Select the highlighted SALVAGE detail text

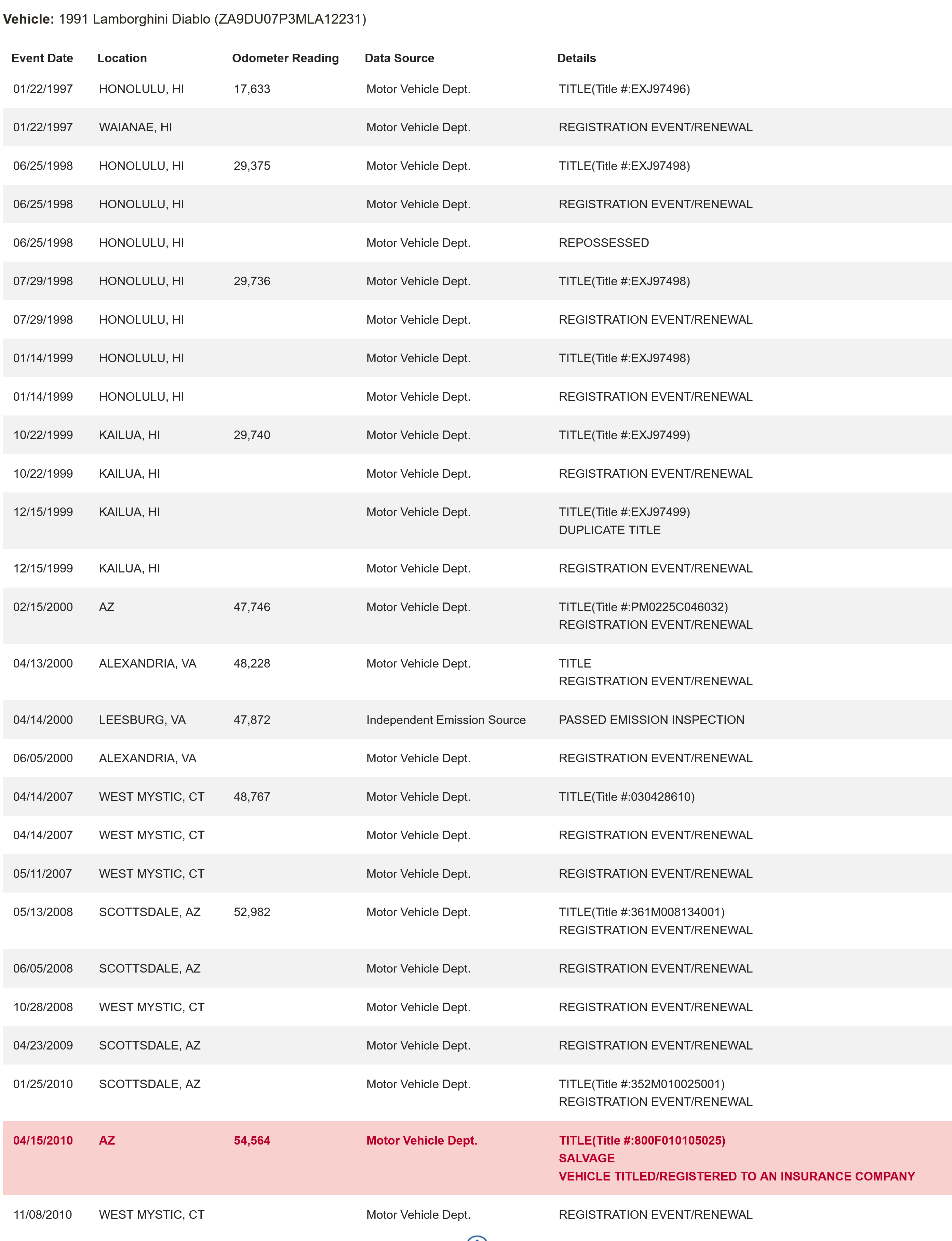pos(587,1158)
